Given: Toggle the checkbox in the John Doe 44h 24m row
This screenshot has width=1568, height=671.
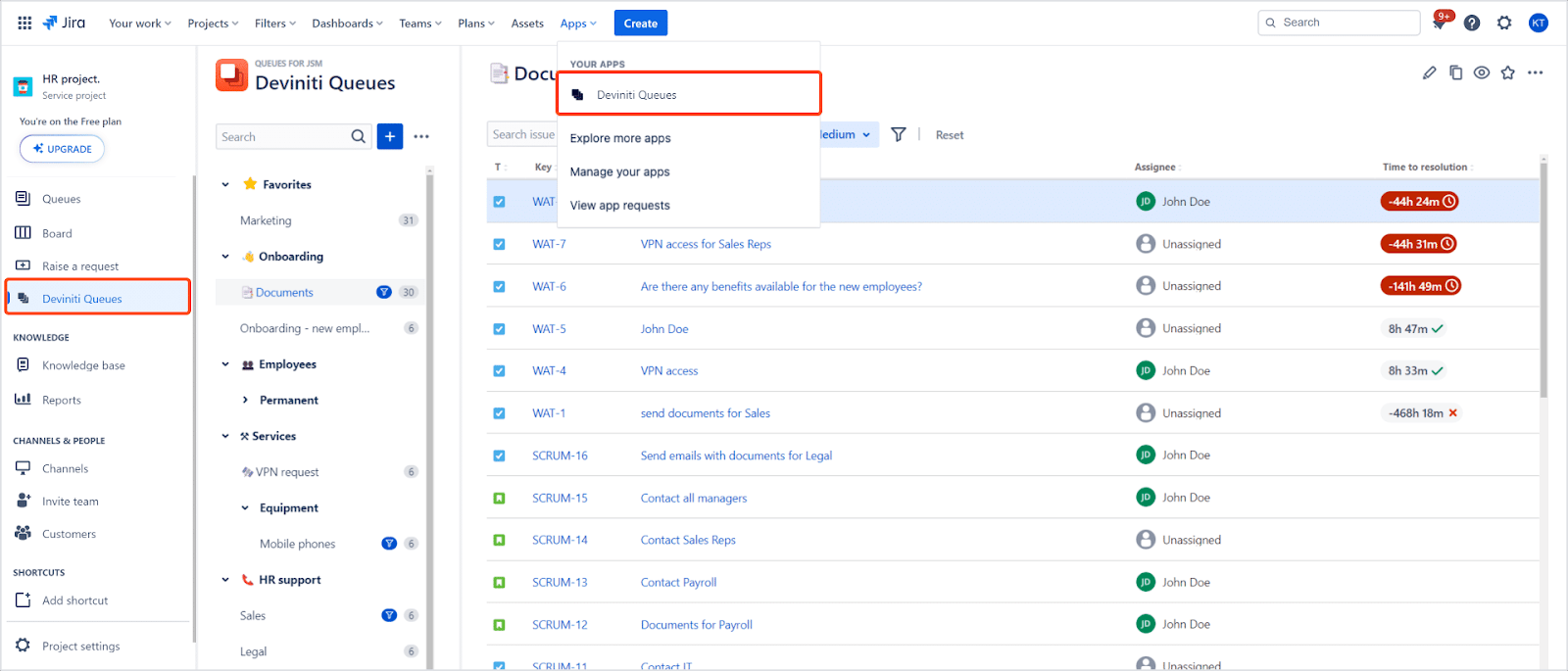Looking at the screenshot, I should pyautogui.click(x=499, y=202).
